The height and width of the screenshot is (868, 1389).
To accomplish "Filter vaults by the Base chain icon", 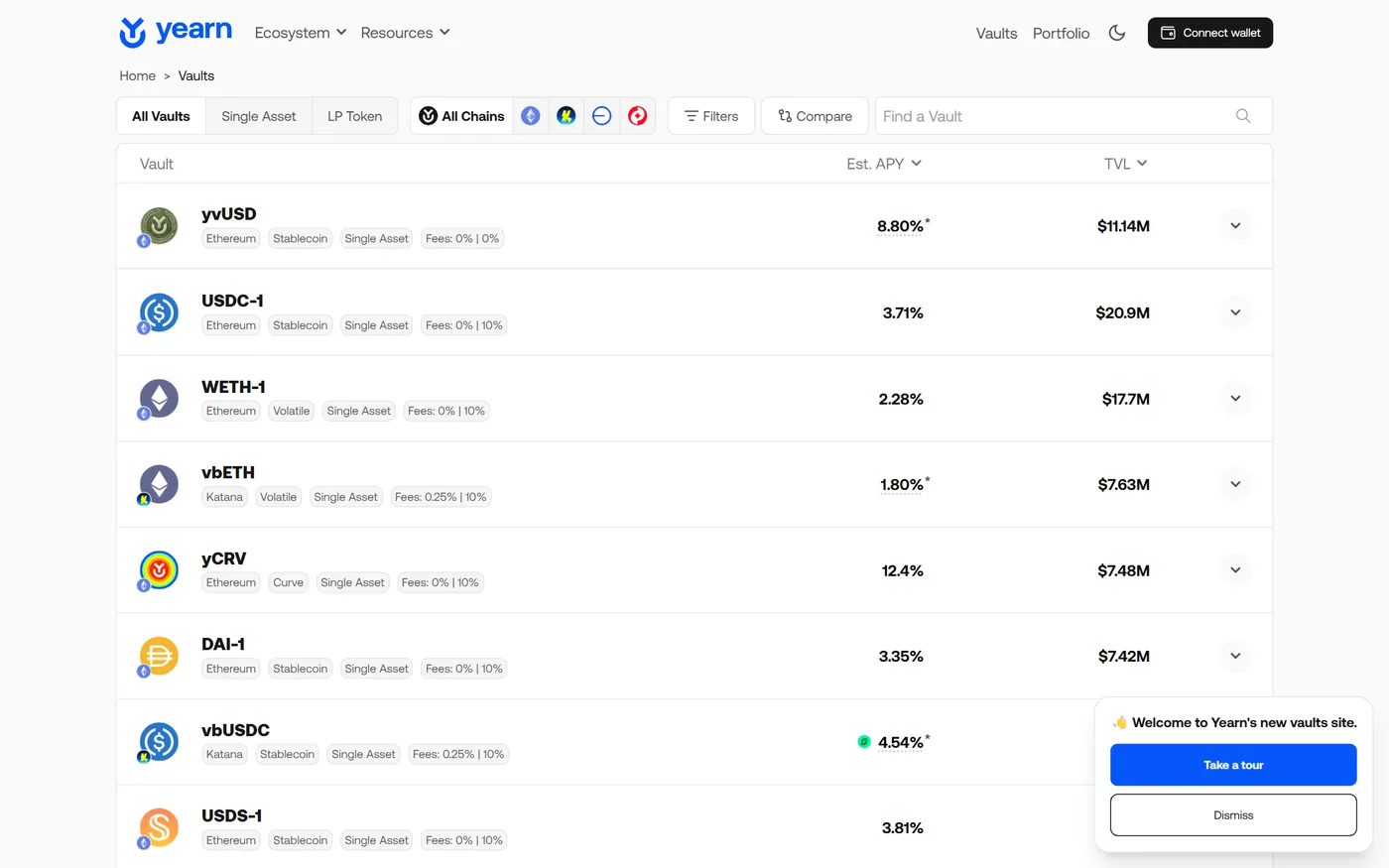I will [x=601, y=116].
